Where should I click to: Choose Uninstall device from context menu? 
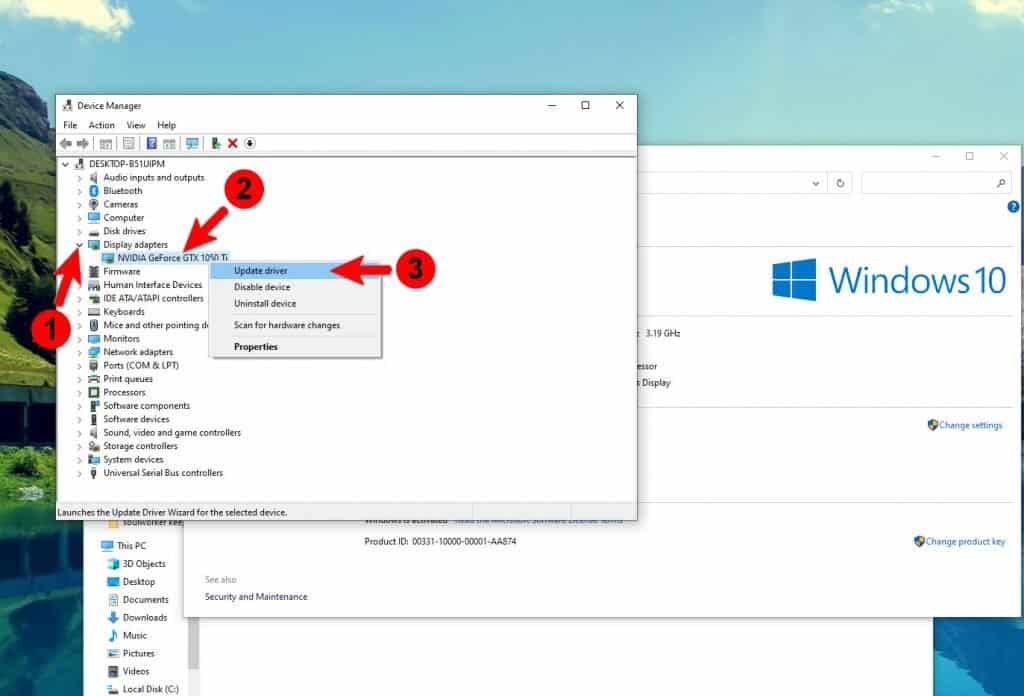tap(295, 304)
